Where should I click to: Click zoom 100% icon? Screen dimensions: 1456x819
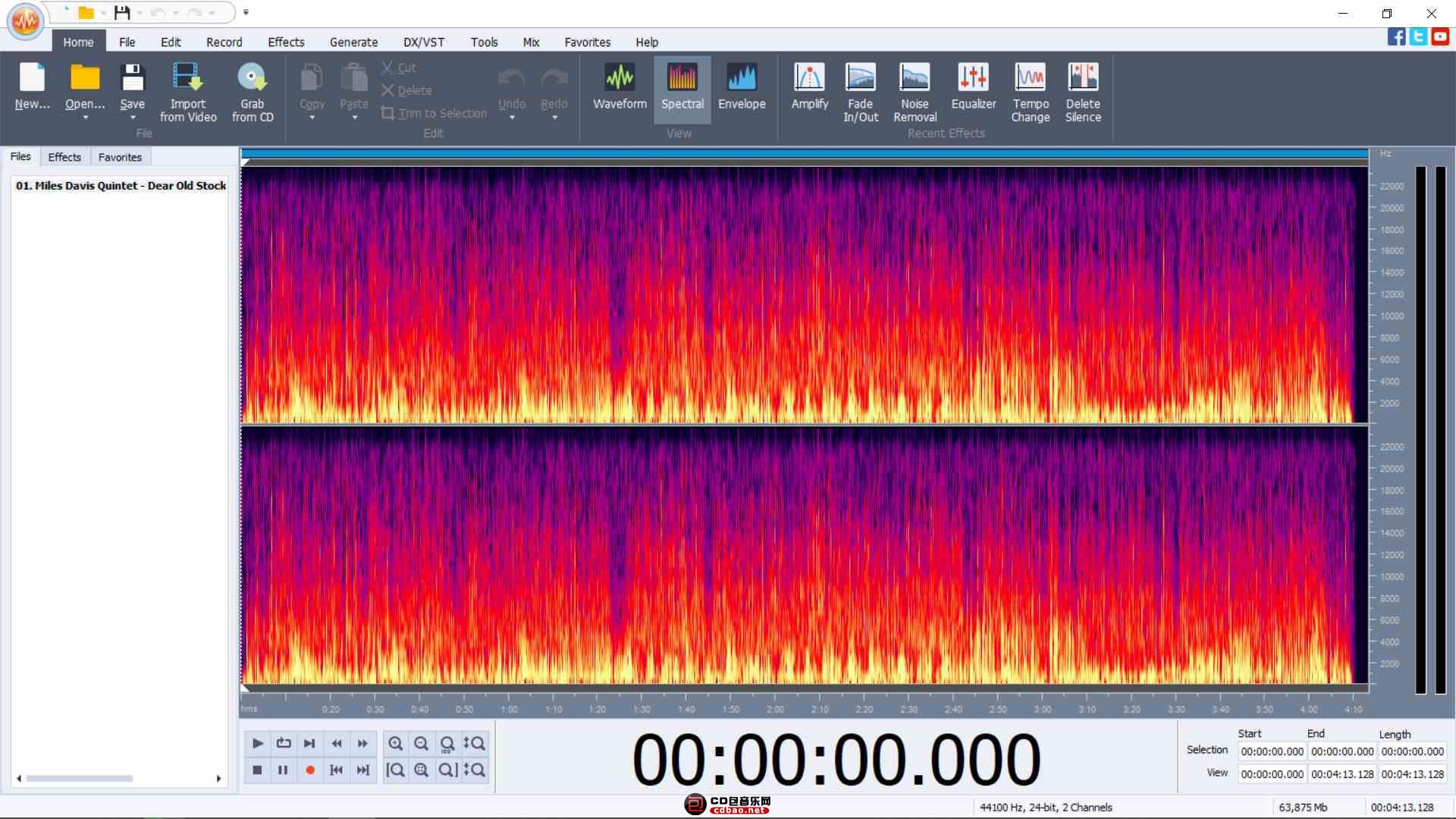tap(447, 743)
